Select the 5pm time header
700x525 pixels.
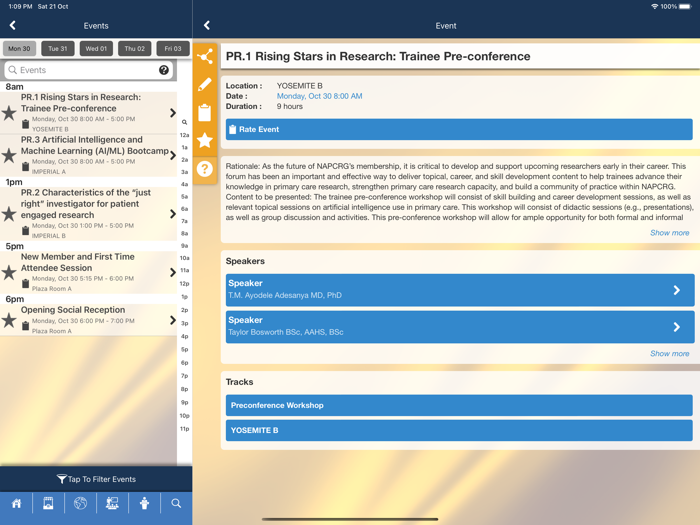(14, 246)
